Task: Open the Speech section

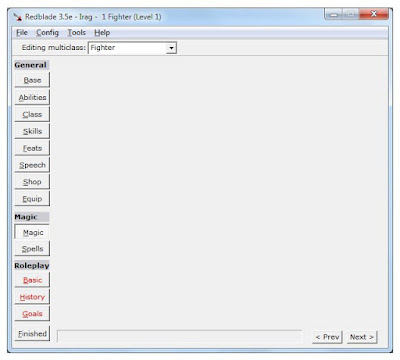Action: click(x=32, y=165)
